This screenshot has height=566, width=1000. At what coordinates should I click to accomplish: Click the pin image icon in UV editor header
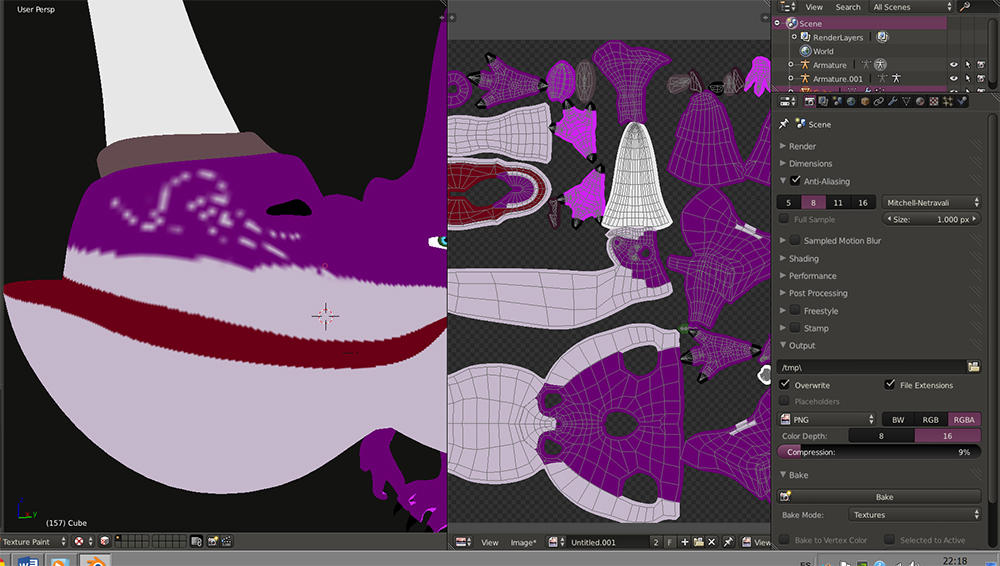pyautogui.click(x=728, y=542)
